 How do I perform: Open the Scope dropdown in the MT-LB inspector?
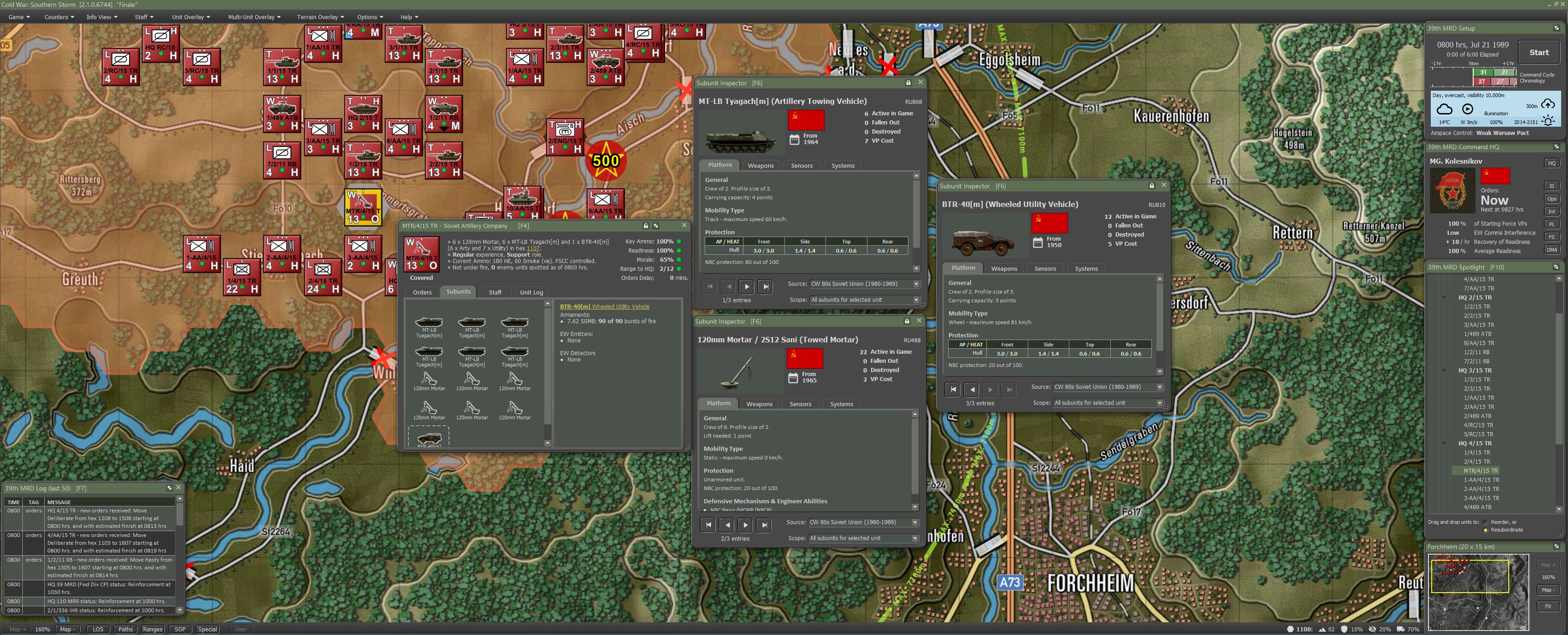click(864, 299)
